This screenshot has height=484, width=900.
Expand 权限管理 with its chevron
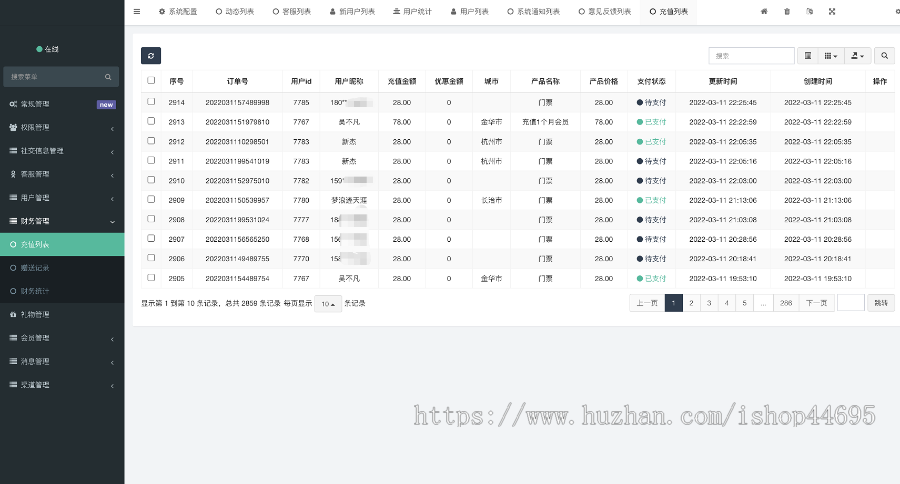click(112, 129)
